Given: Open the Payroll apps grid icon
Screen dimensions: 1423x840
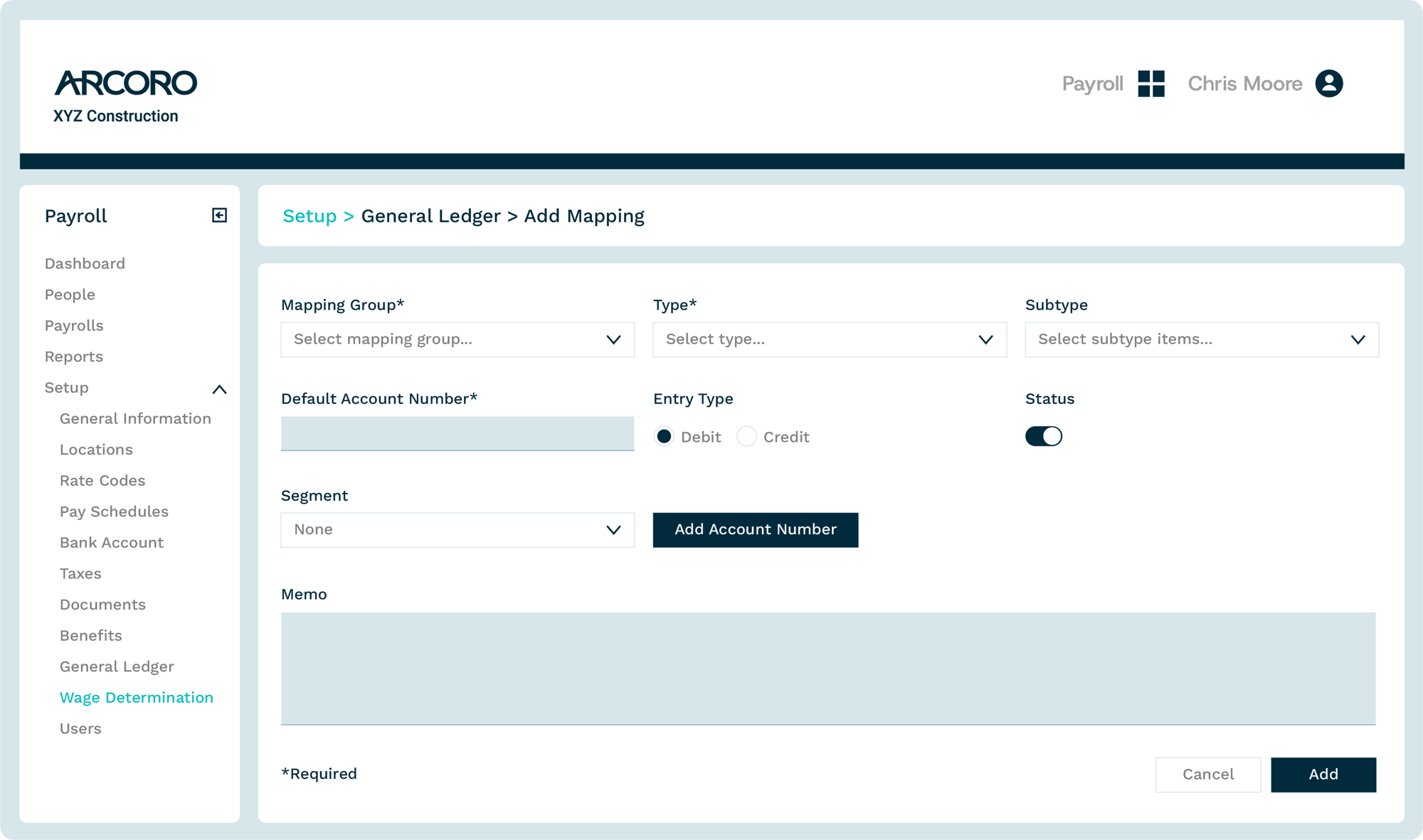Looking at the screenshot, I should pos(1150,84).
